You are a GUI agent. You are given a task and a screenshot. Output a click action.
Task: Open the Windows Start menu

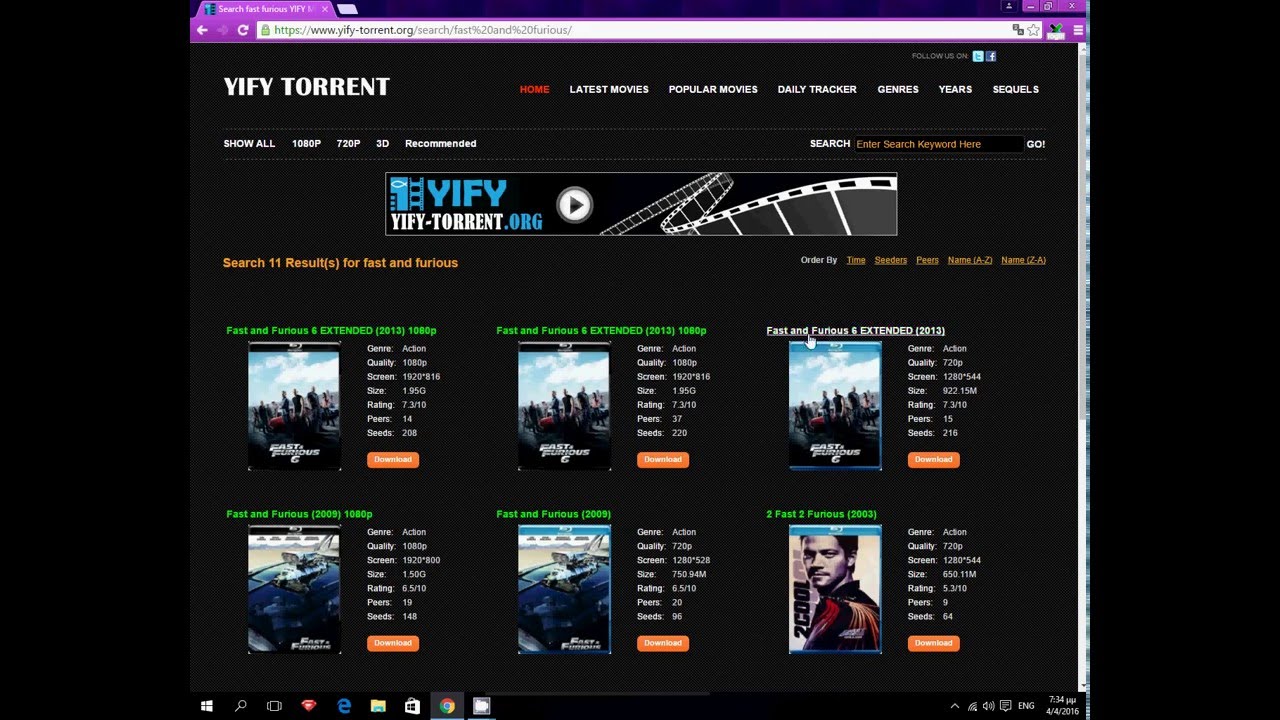pyautogui.click(x=206, y=706)
